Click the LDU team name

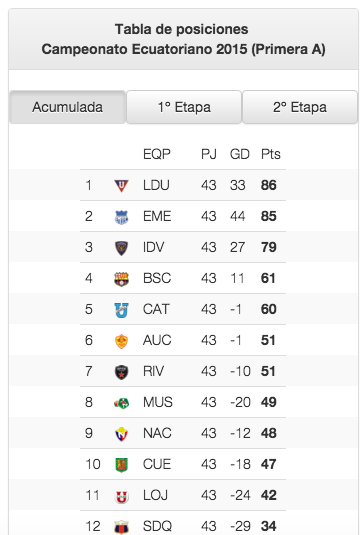click(156, 185)
